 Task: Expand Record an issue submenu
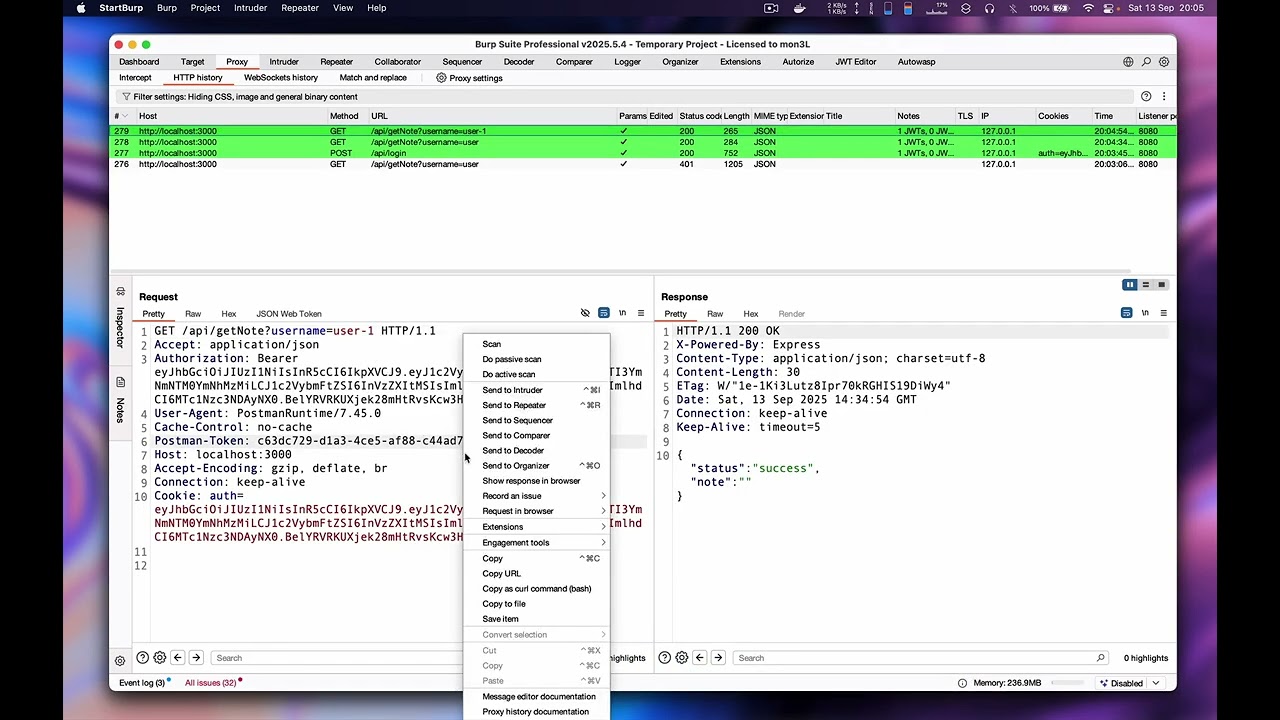[x=537, y=496]
